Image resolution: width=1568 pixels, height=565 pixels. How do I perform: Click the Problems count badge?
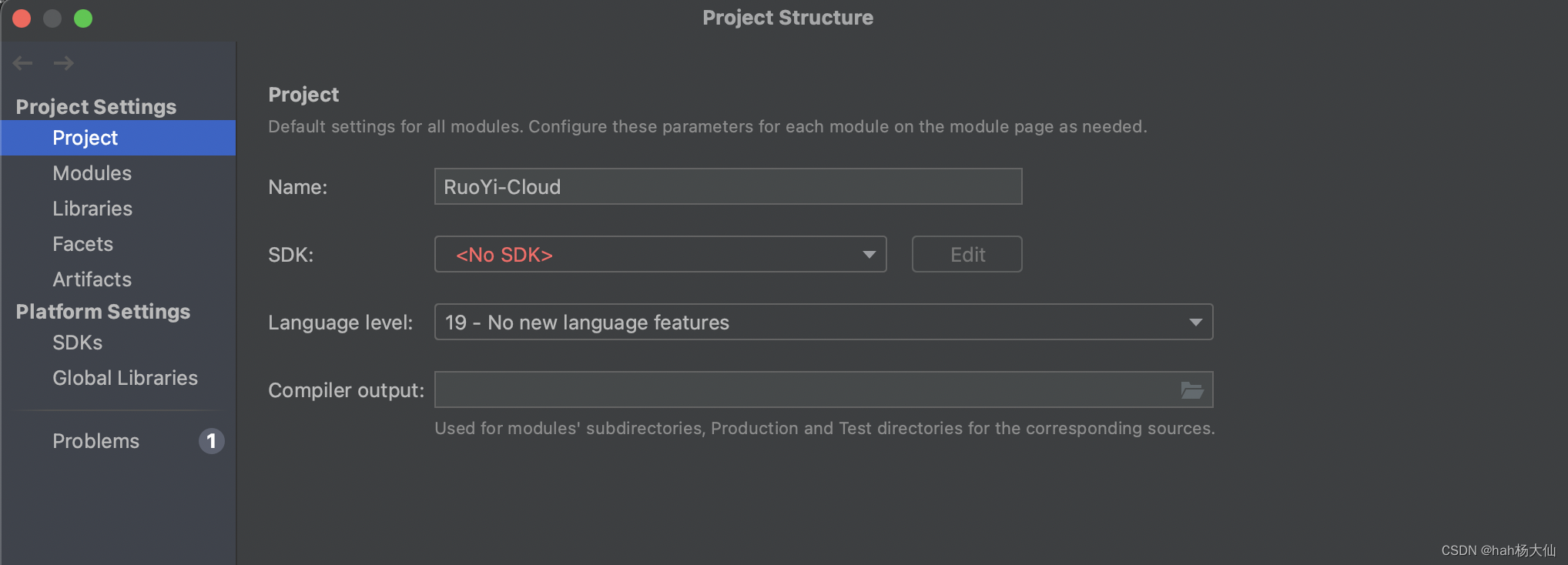pos(211,441)
